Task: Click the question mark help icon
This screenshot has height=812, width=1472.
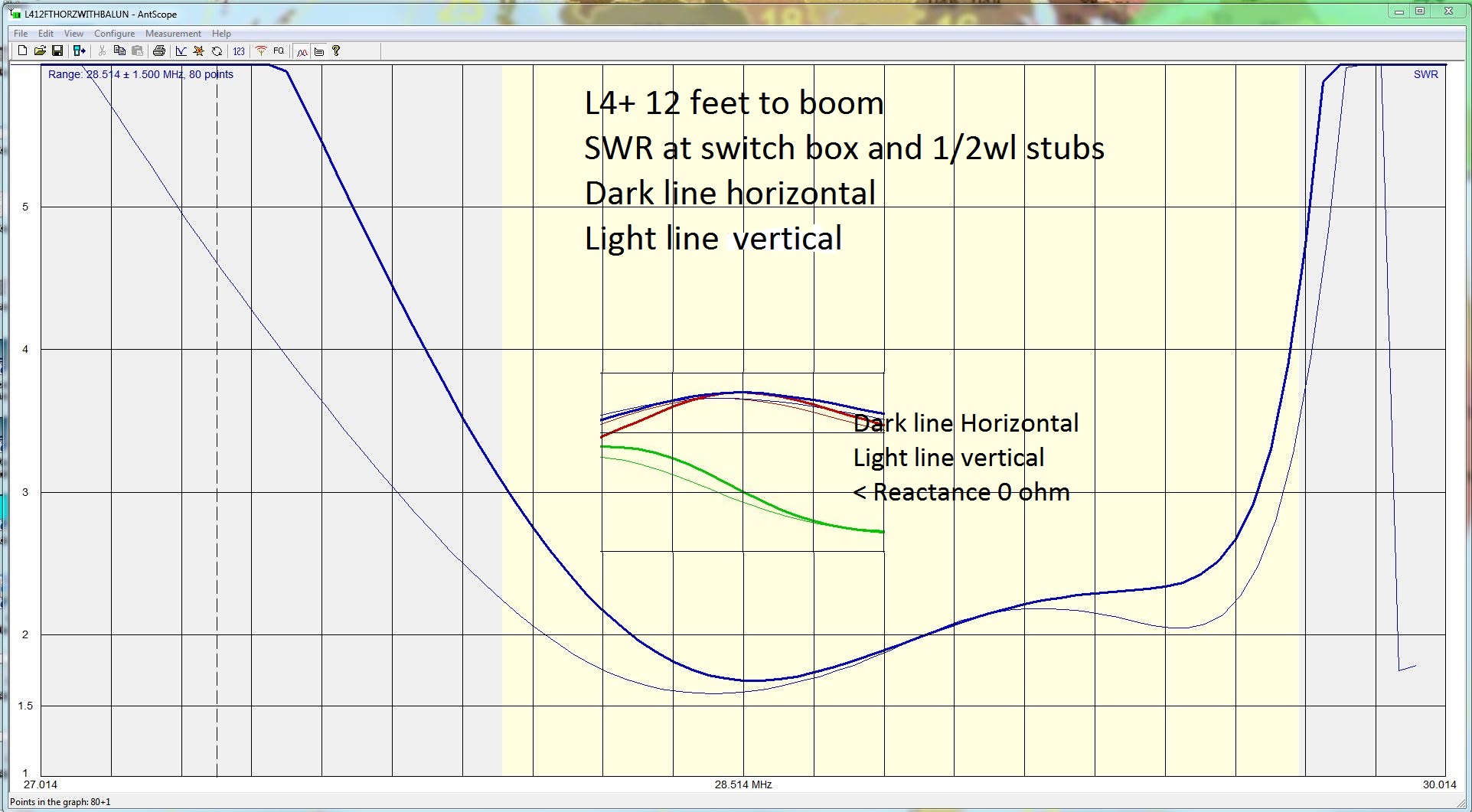Action: 336,51
